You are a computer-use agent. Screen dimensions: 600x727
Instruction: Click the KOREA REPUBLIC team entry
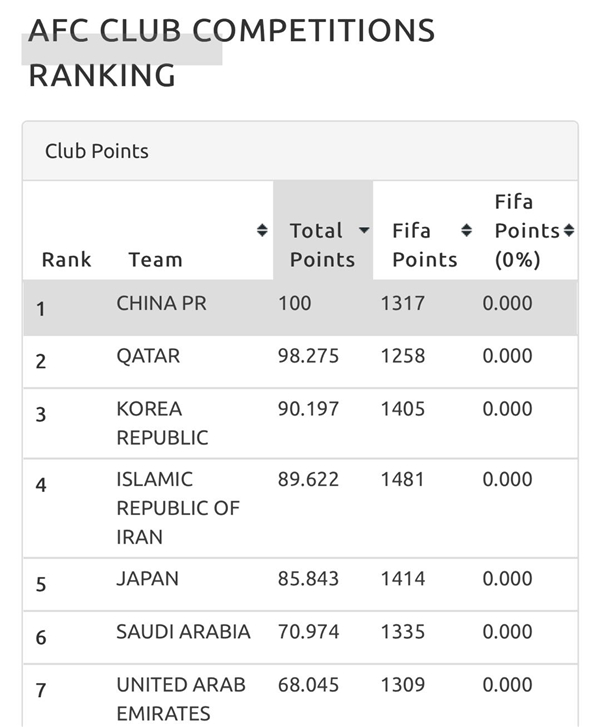point(162,423)
